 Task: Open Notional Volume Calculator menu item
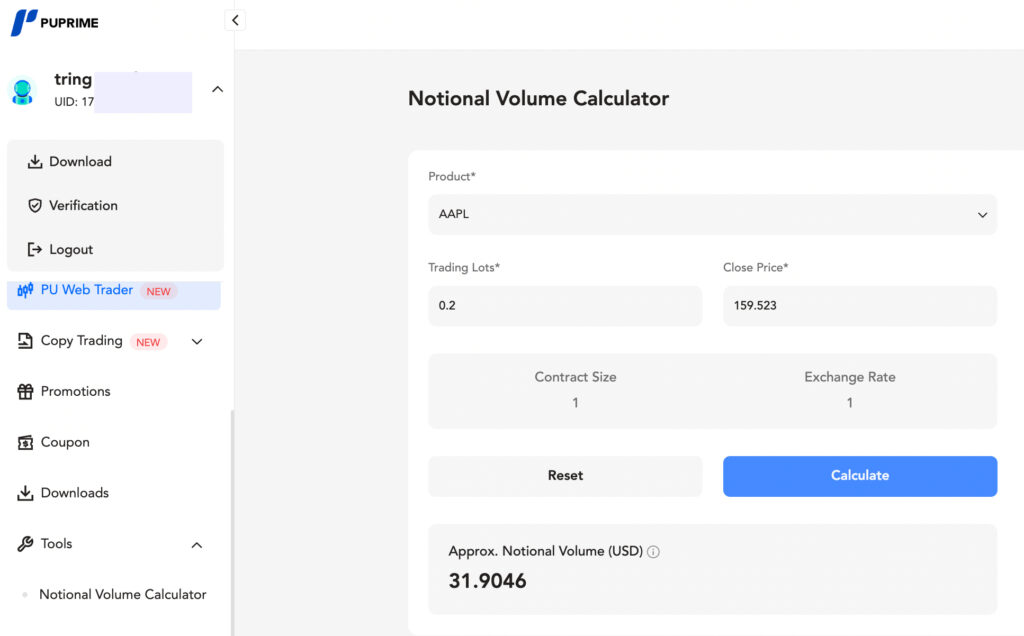(122, 594)
